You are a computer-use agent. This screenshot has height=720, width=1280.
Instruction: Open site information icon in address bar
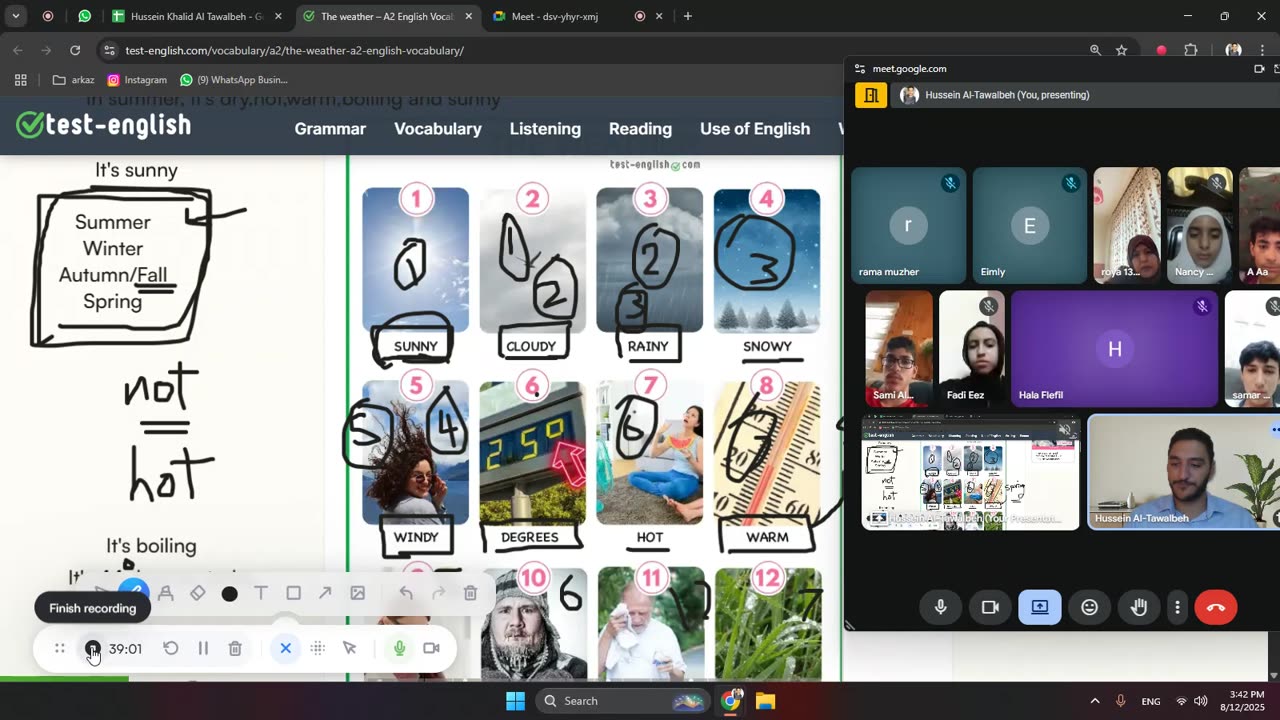click(109, 50)
